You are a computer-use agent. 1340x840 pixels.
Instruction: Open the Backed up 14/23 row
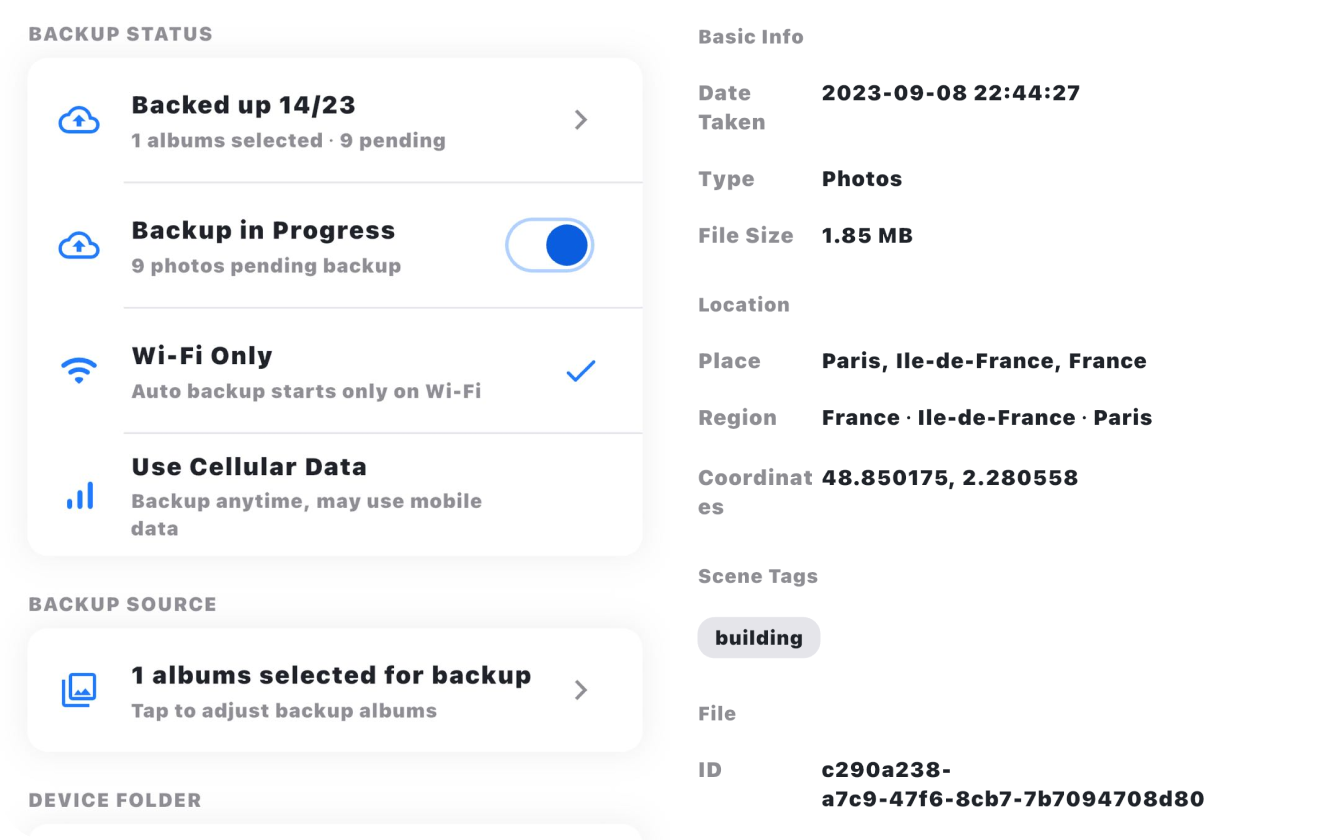[335, 120]
